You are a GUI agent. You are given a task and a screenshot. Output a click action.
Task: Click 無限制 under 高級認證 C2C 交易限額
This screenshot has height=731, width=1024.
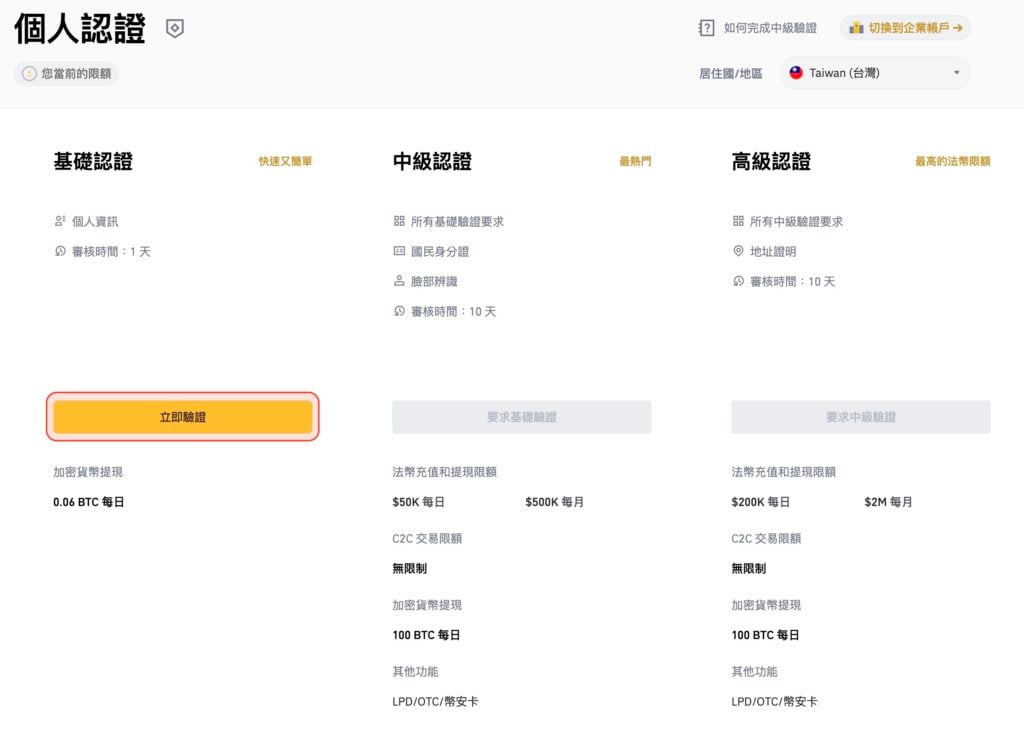pyautogui.click(x=748, y=568)
